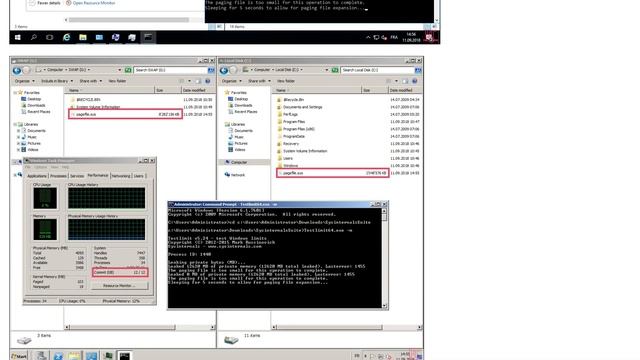Open Organize dropdown in Local Disk (C:) window
Image resolution: width=640 pixels, height=360 pixels.
pyautogui.click(x=231, y=81)
